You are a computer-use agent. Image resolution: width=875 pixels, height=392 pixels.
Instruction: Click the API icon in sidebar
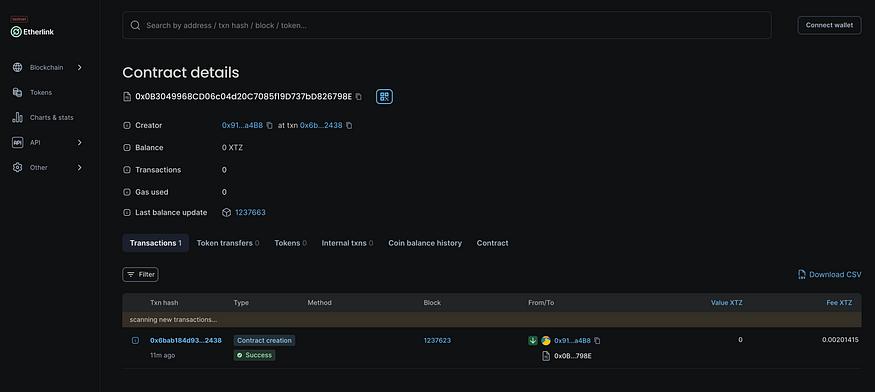point(17,142)
